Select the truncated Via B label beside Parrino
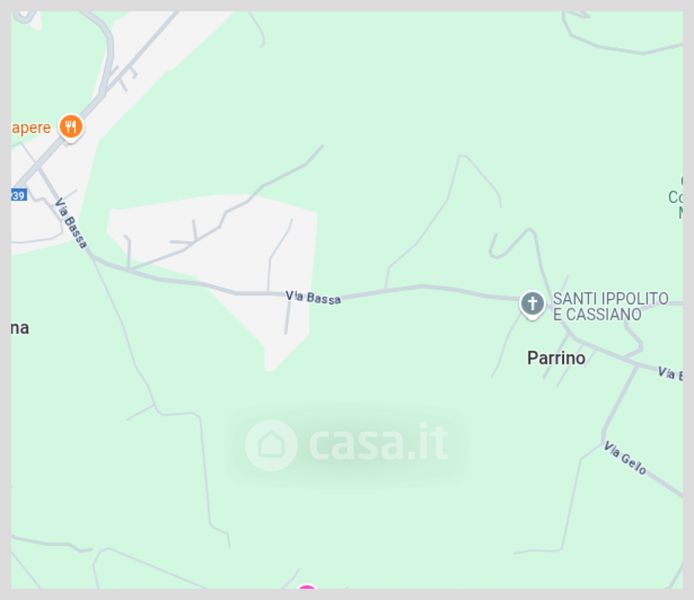Screen dimensions: 694x600 tap(670, 373)
